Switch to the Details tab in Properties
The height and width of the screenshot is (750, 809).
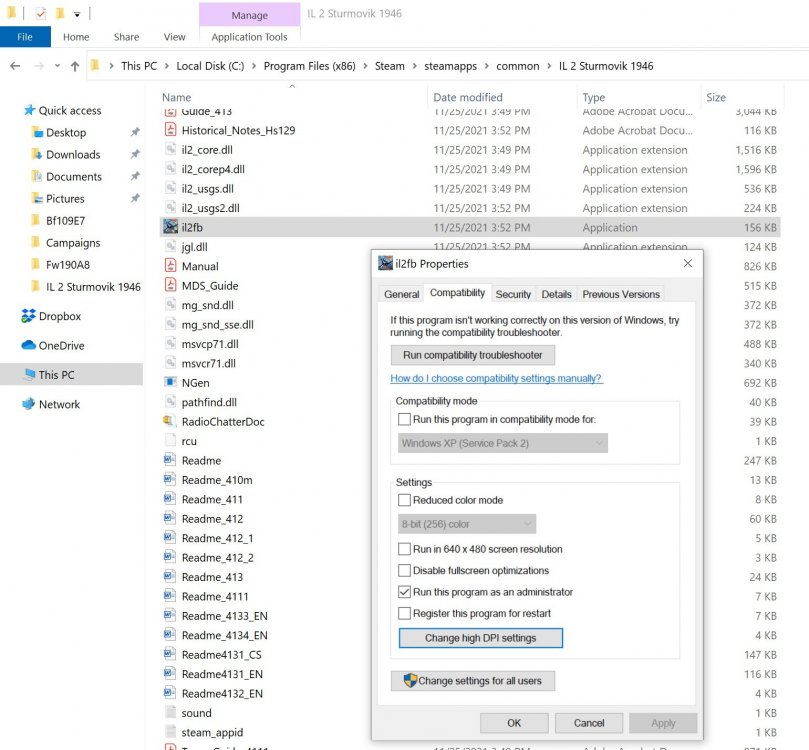point(556,294)
